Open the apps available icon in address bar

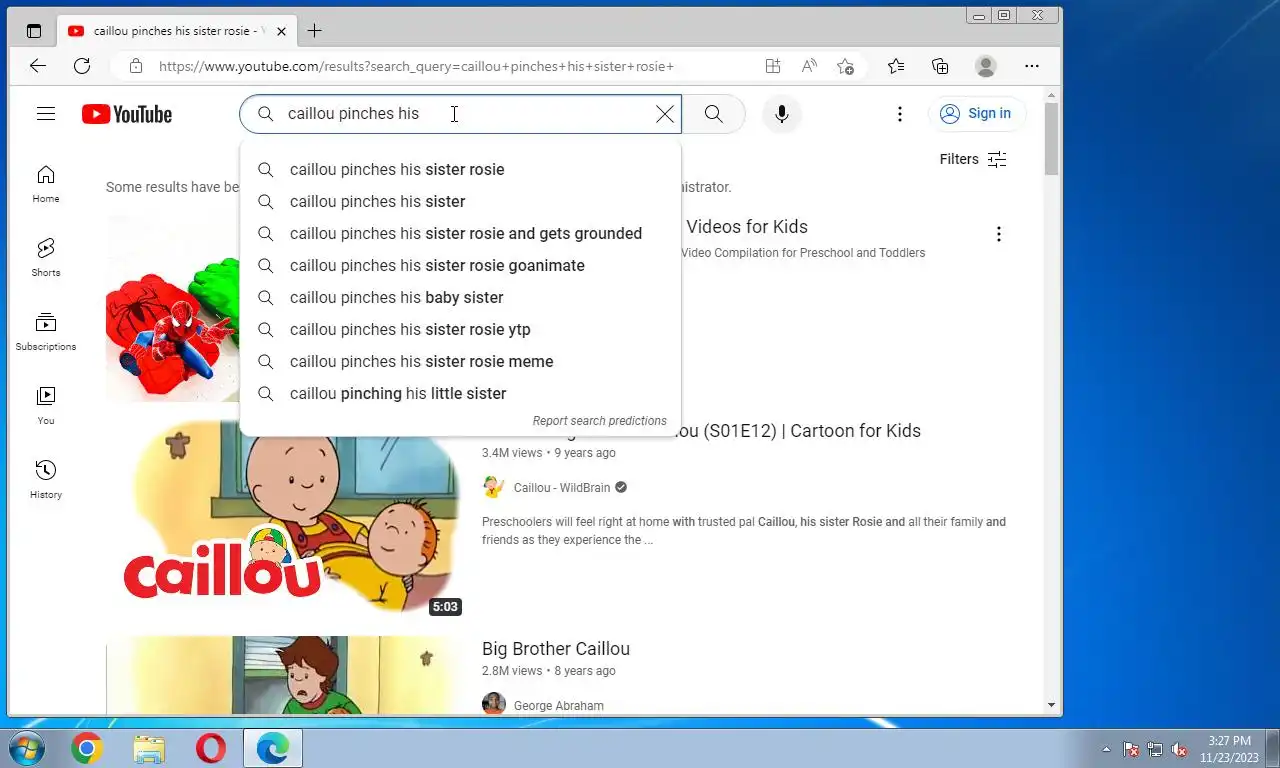click(772, 66)
